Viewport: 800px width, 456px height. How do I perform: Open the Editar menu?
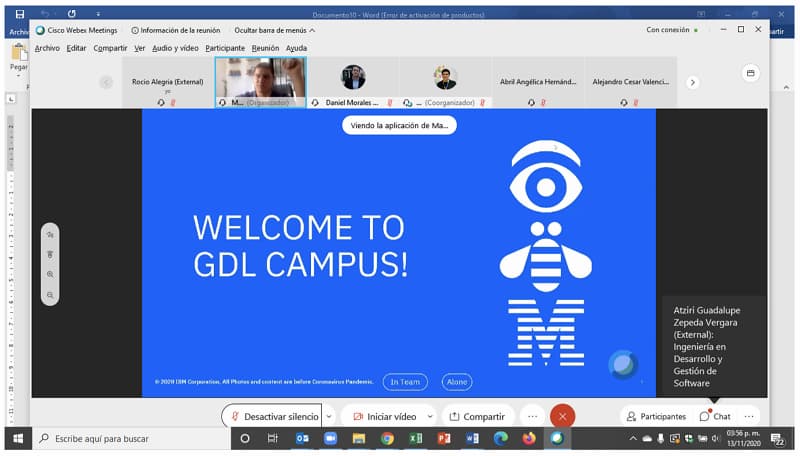click(76, 48)
